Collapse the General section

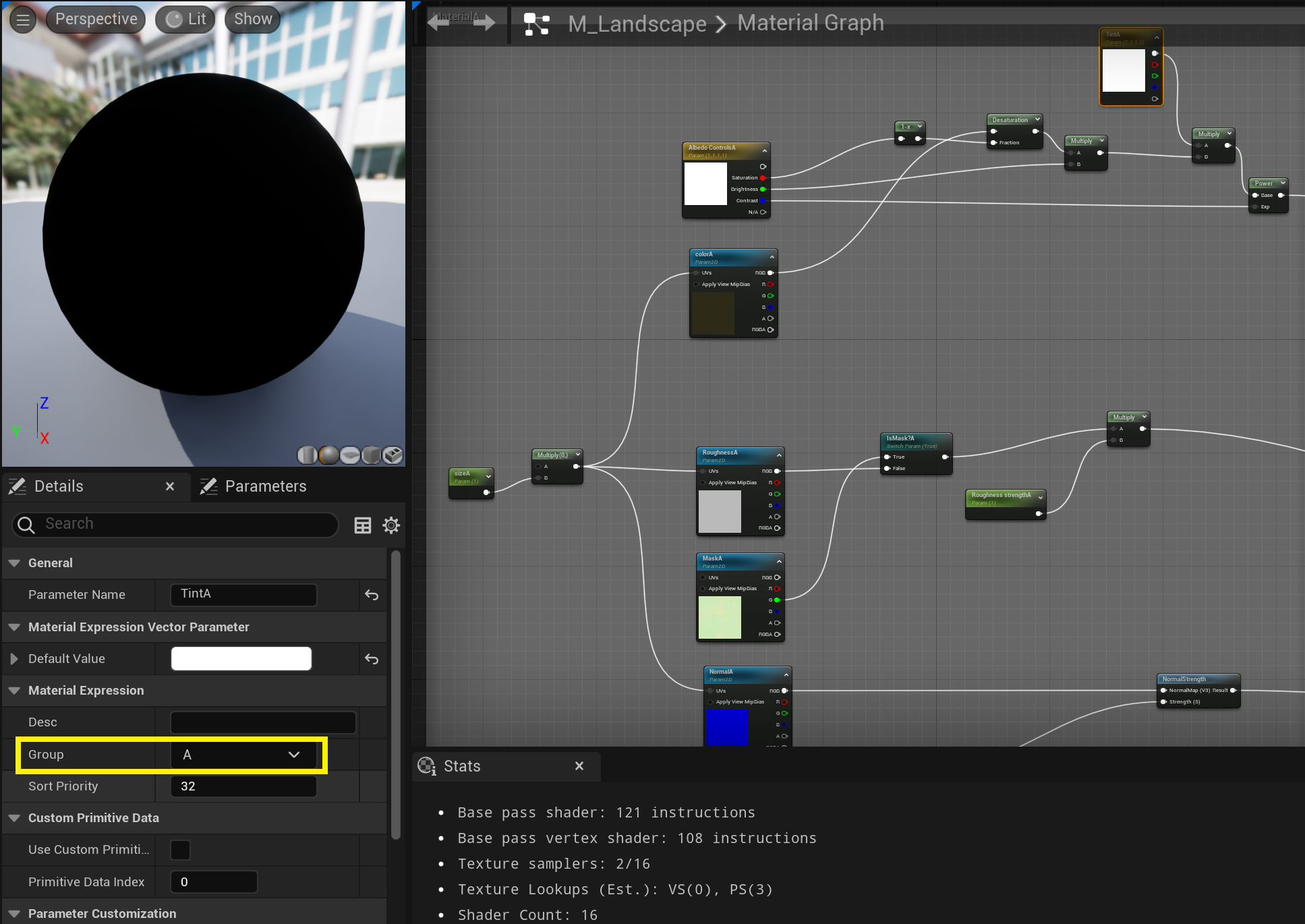pyautogui.click(x=14, y=563)
